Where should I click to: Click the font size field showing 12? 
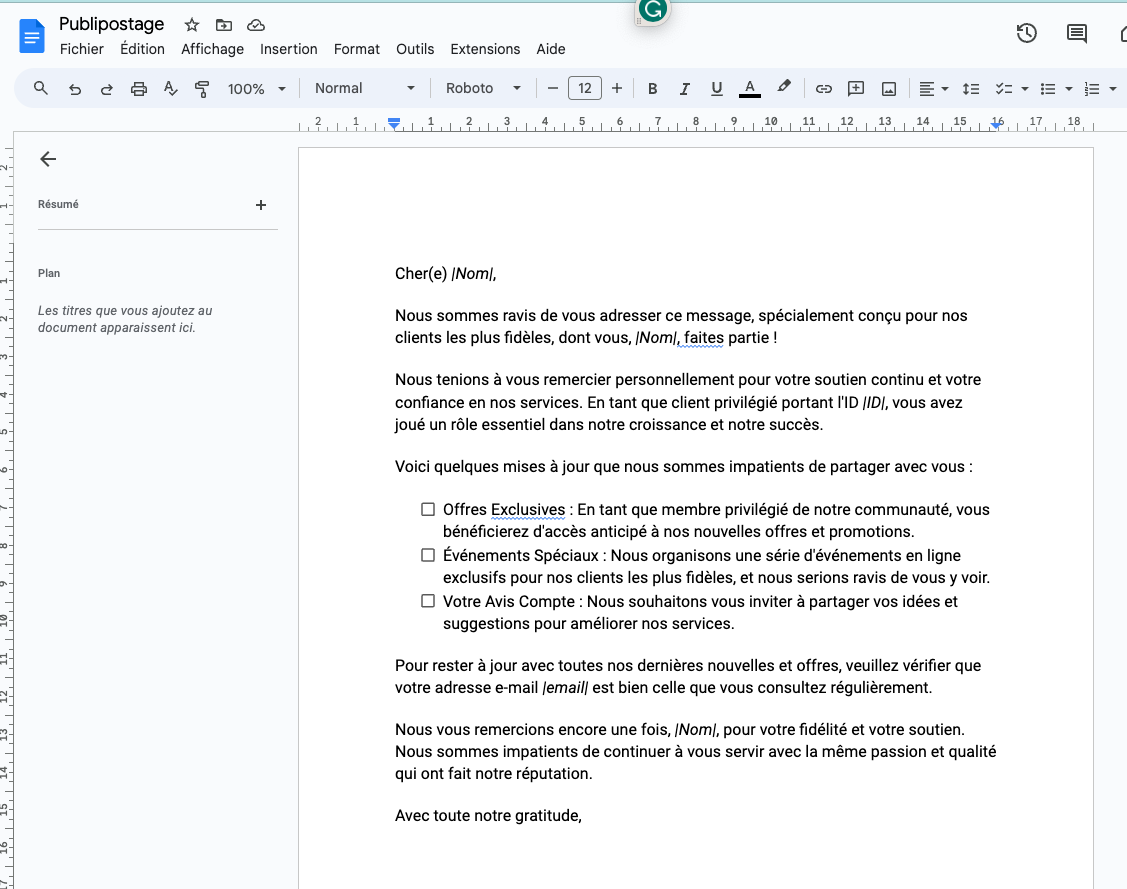(584, 88)
